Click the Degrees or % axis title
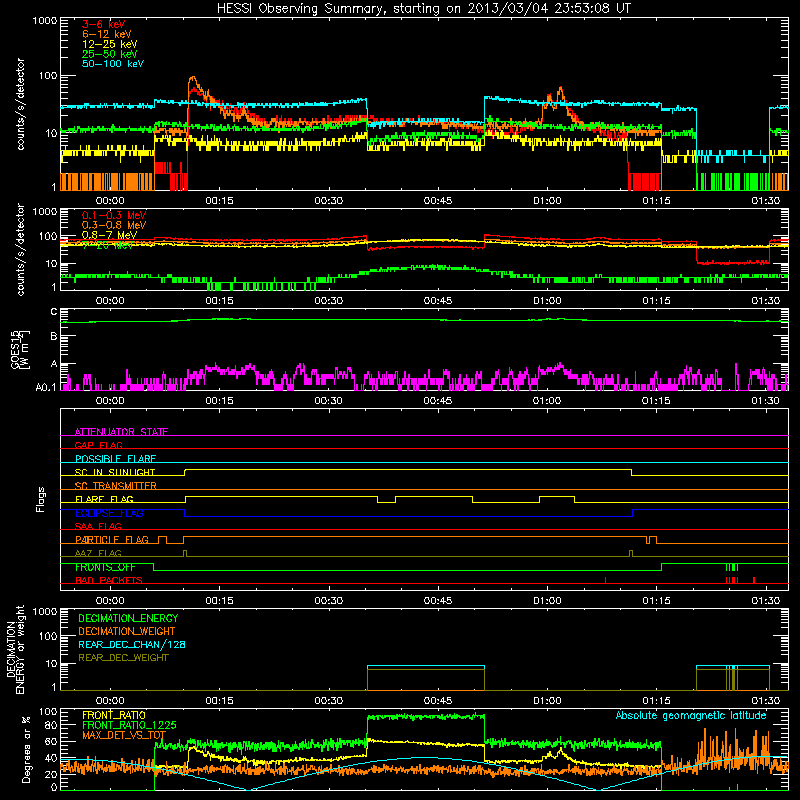This screenshot has height=800, width=800. tap(26, 749)
